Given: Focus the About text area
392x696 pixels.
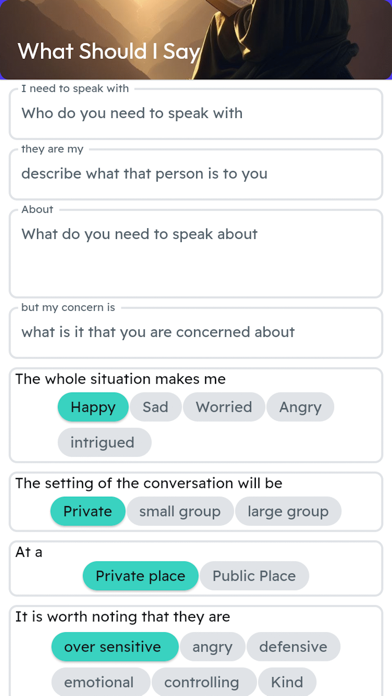Looking at the screenshot, I should coord(196,253).
